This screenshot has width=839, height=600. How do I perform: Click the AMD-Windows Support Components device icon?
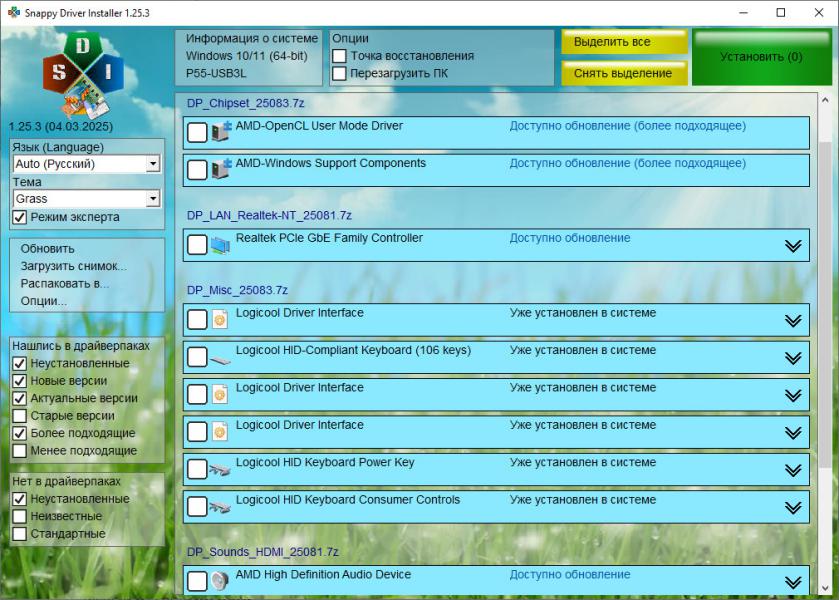pos(220,169)
